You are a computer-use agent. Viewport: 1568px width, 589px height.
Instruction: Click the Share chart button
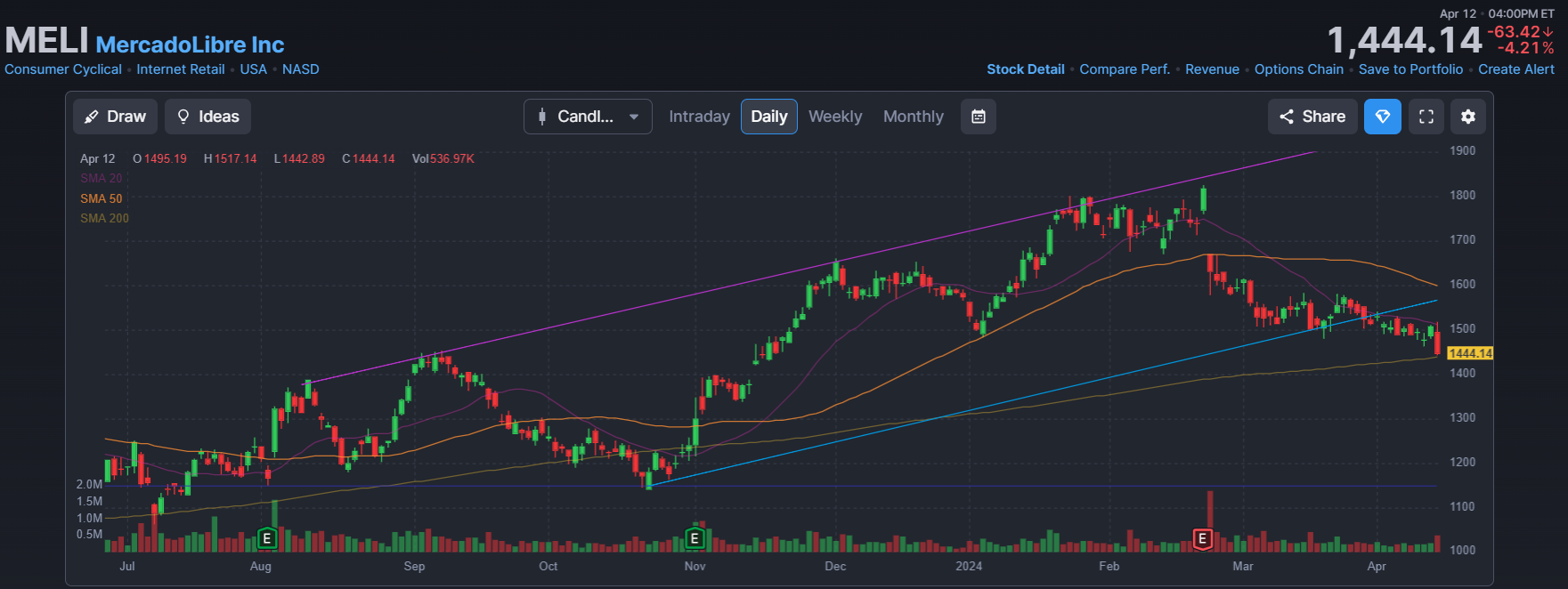[1312, 117]
